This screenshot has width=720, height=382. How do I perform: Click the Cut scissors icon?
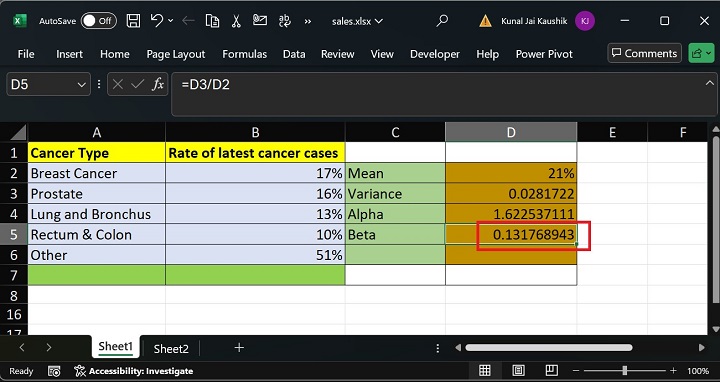[x=236, y=21]
